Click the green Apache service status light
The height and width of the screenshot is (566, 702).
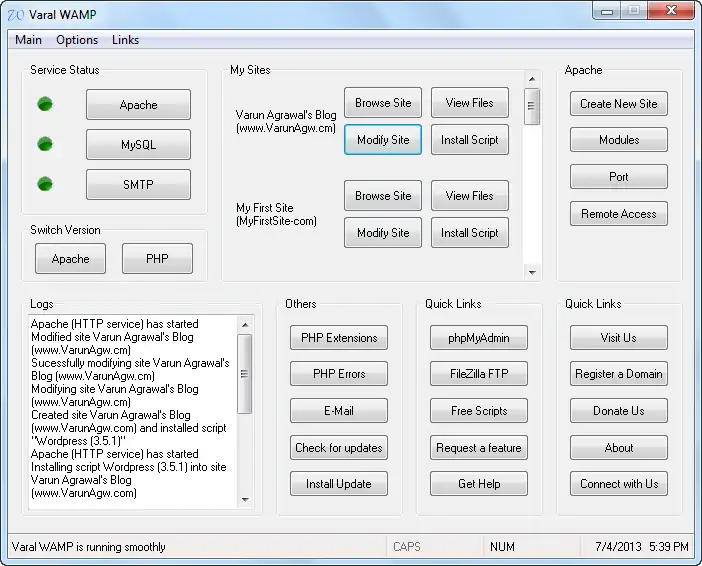click(45, 104)
